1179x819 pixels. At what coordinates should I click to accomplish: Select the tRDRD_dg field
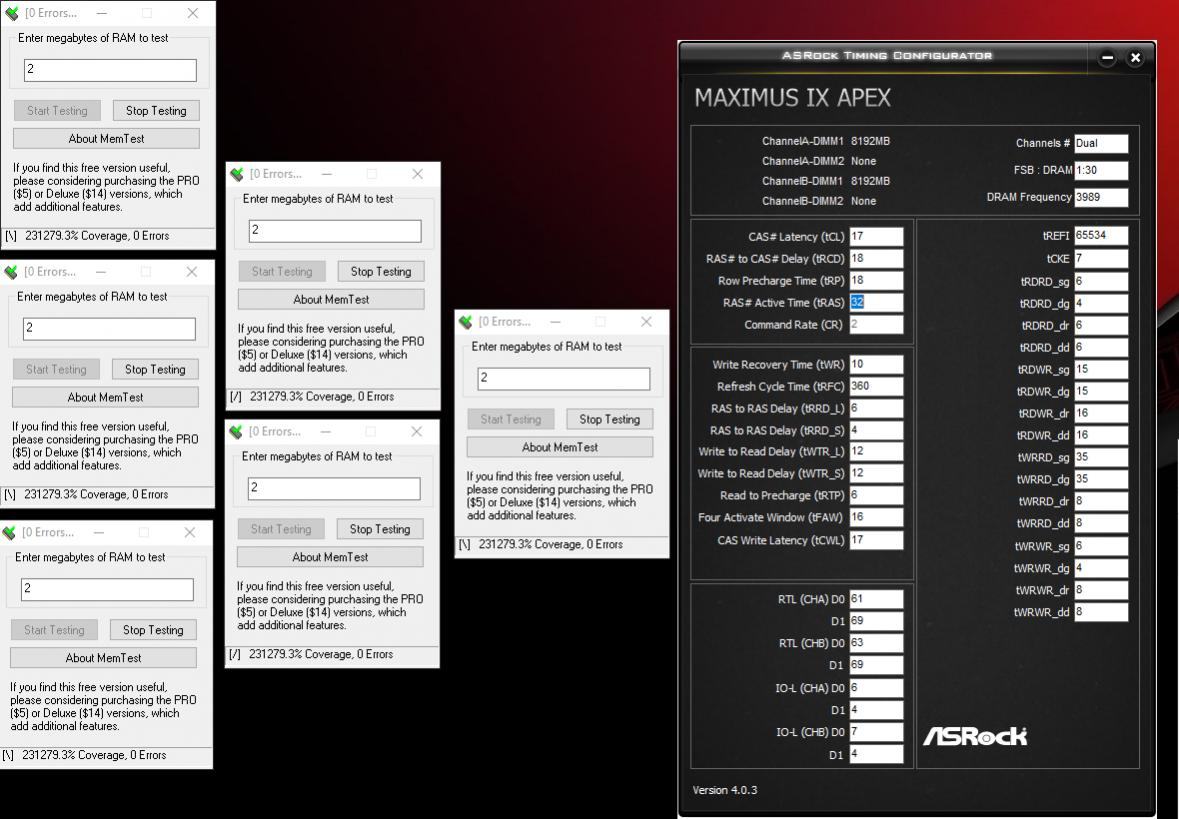tap(1101, 303)
